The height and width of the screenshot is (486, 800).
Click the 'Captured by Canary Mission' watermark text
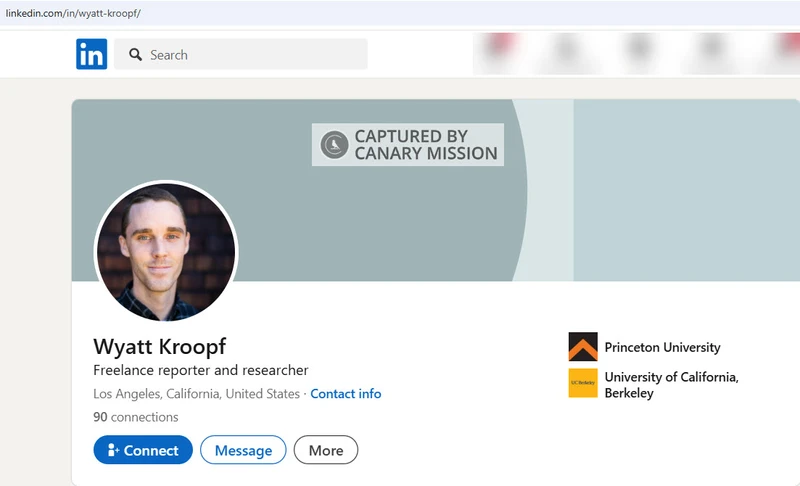tap(425, 145)
